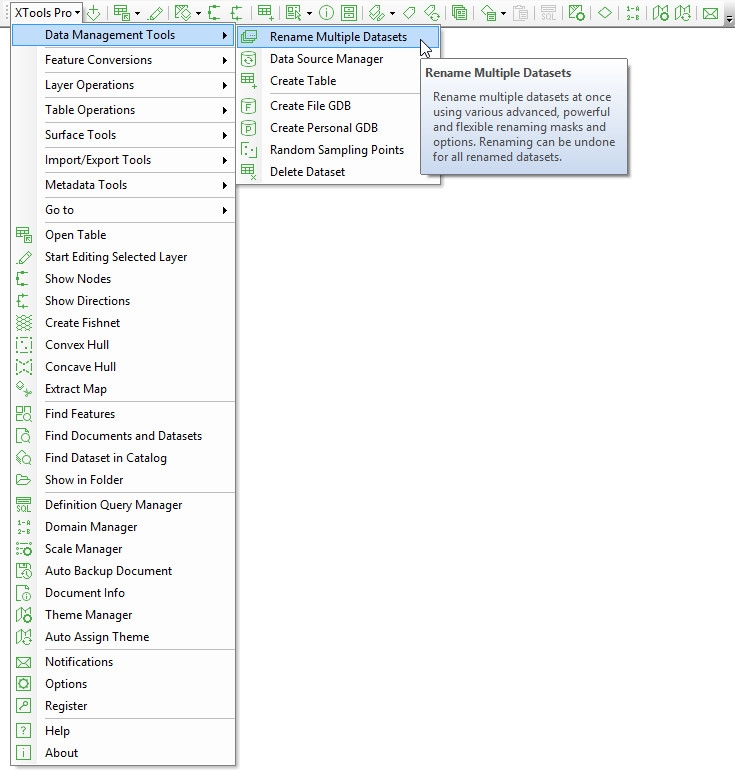The image size is (735, 770).
Task: Choose Create Personal GDB
Action: [338, 128]
